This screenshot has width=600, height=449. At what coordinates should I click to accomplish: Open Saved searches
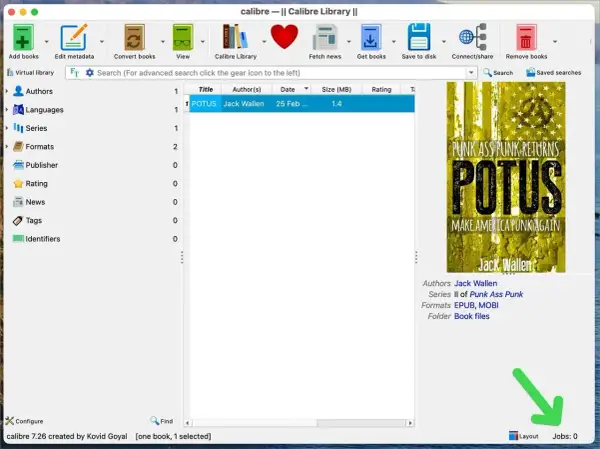[553, 73]
